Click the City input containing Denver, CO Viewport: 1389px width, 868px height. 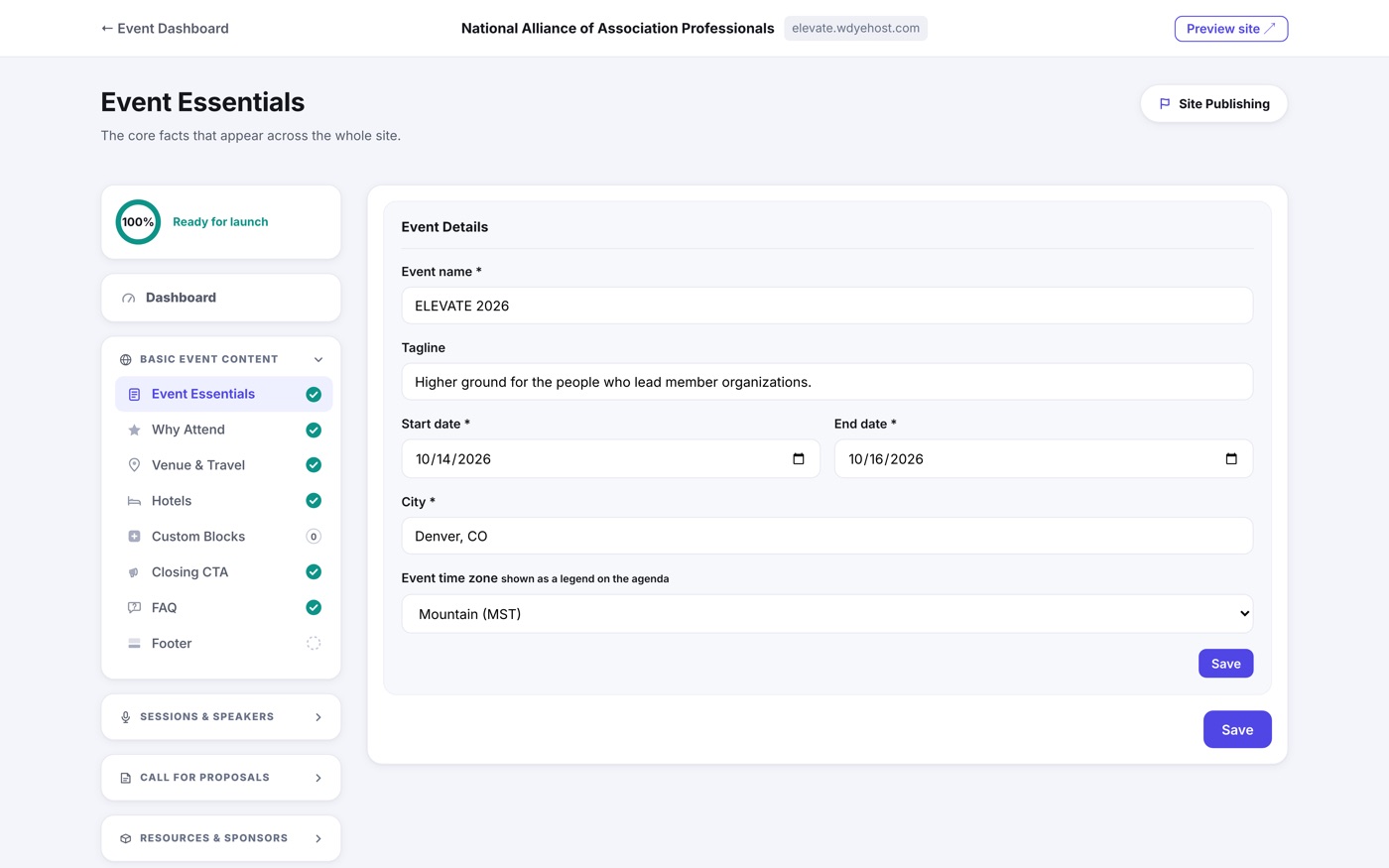coord(826,536)
